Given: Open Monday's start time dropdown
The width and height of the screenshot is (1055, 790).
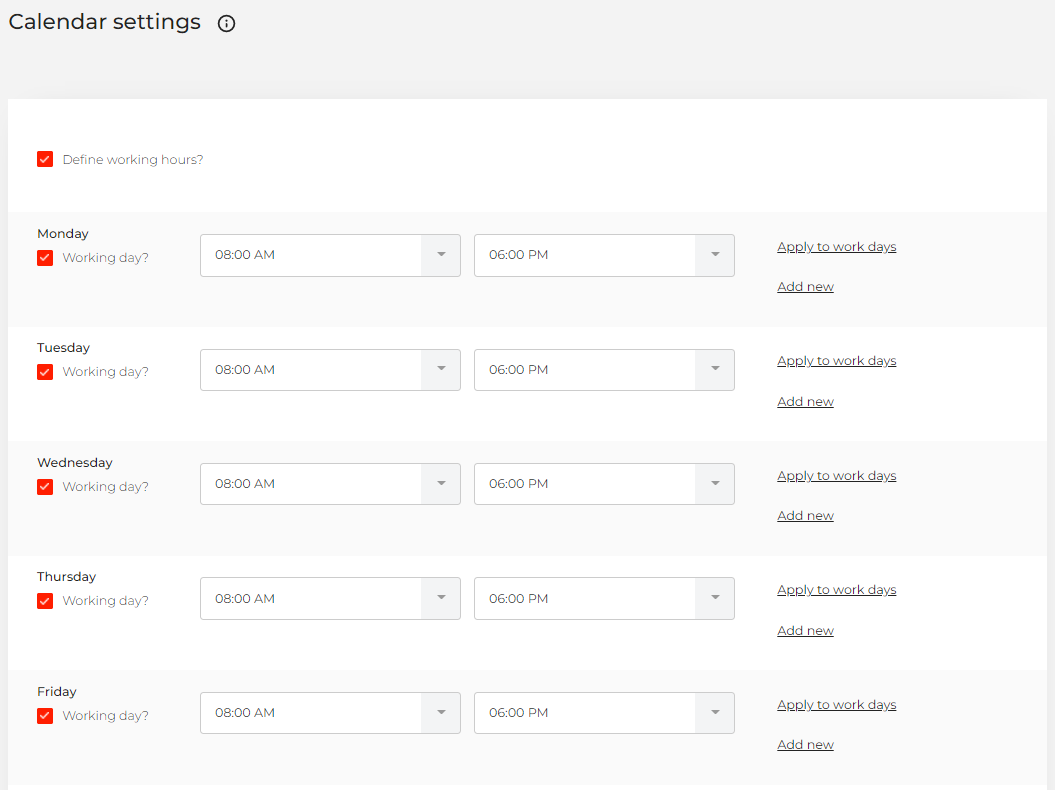Looking at the screenshot, I should tap(440, 255).
